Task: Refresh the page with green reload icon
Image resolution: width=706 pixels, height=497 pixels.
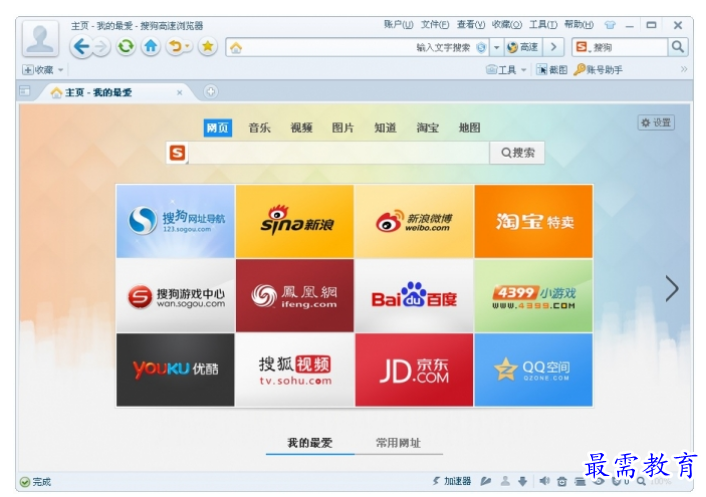Action: click(126, 46)
